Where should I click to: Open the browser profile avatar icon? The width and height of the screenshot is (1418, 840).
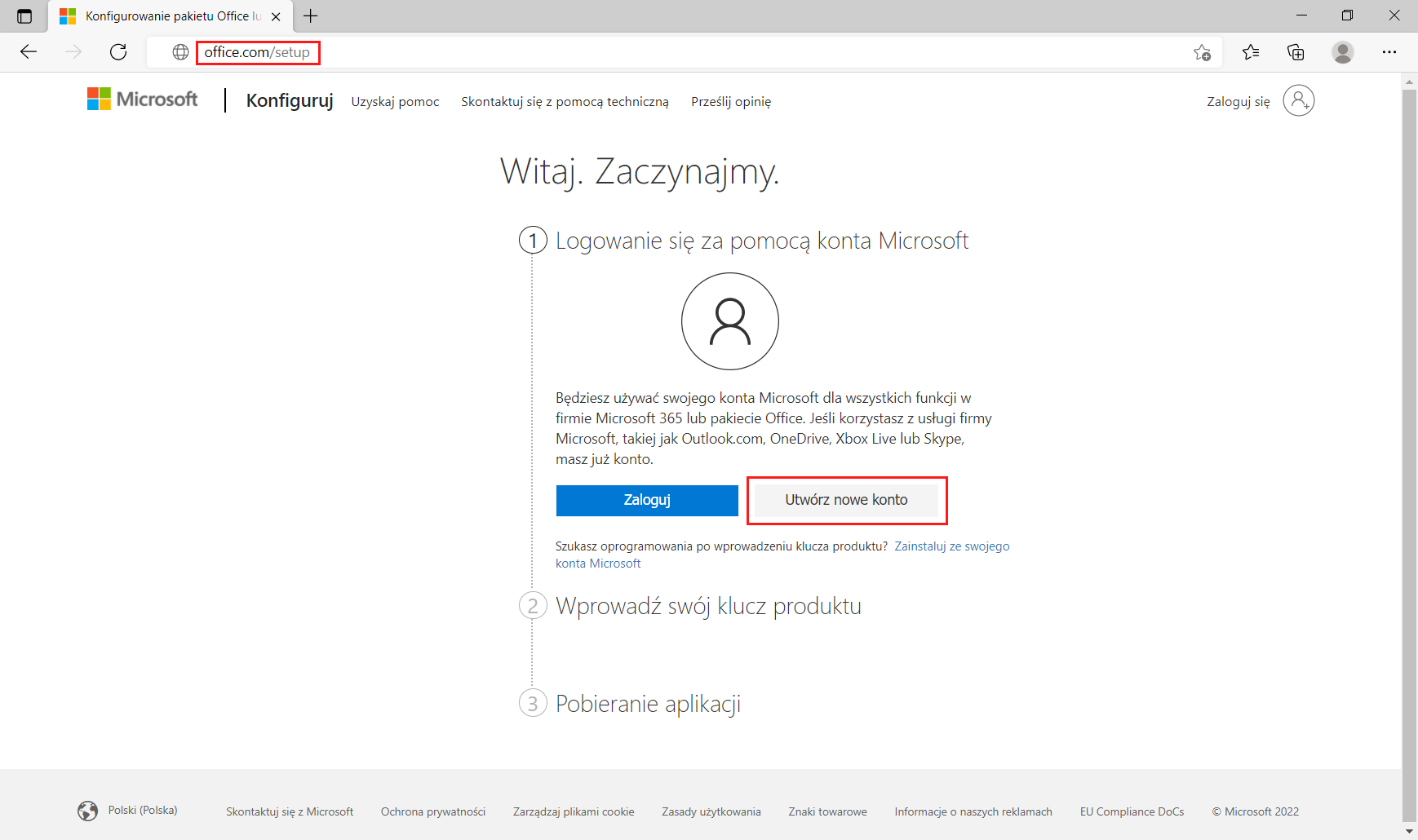[x=1342, y=52]
